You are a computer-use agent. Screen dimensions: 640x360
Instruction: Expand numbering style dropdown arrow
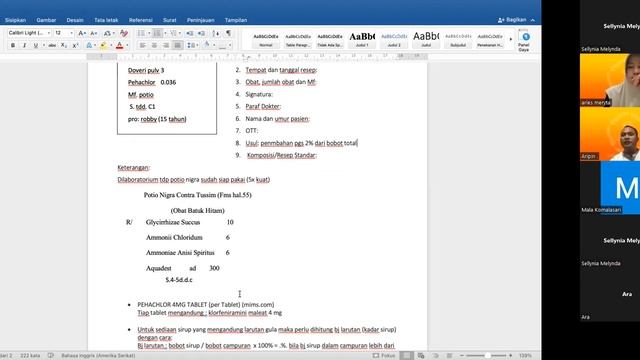[165, 33]
